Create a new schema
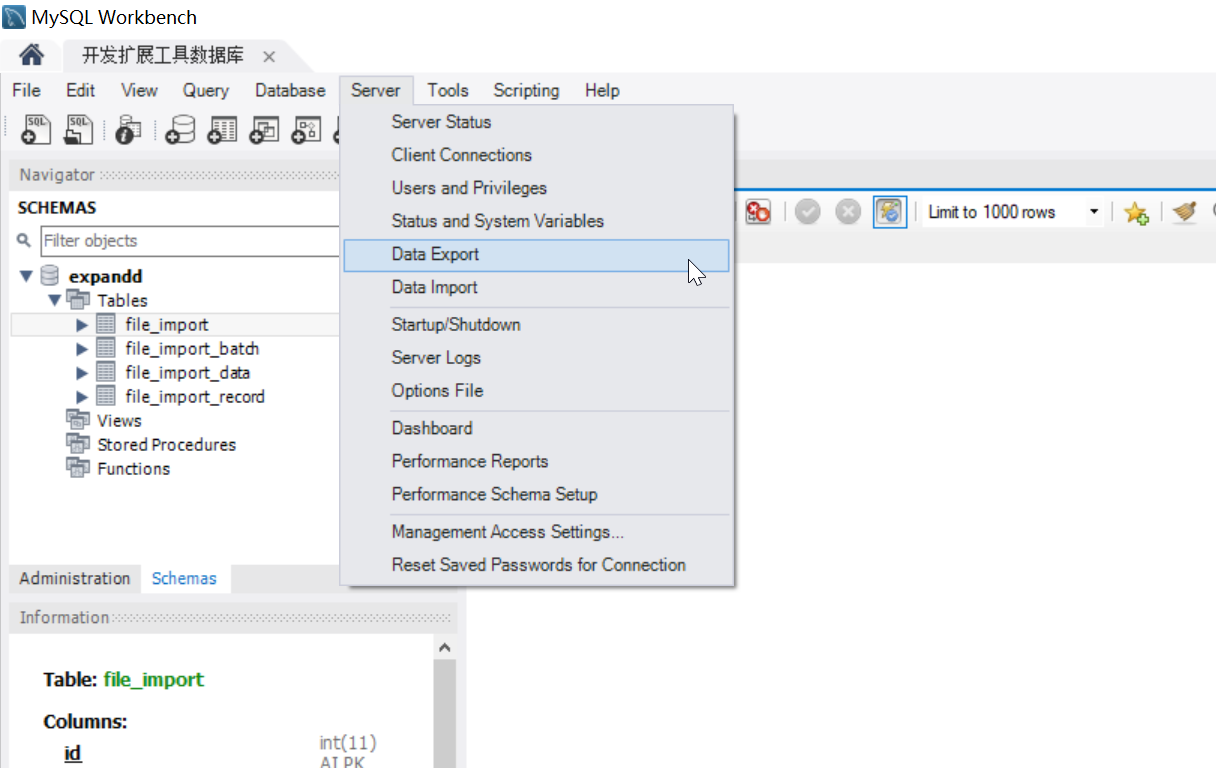 [x=179, y=129]
